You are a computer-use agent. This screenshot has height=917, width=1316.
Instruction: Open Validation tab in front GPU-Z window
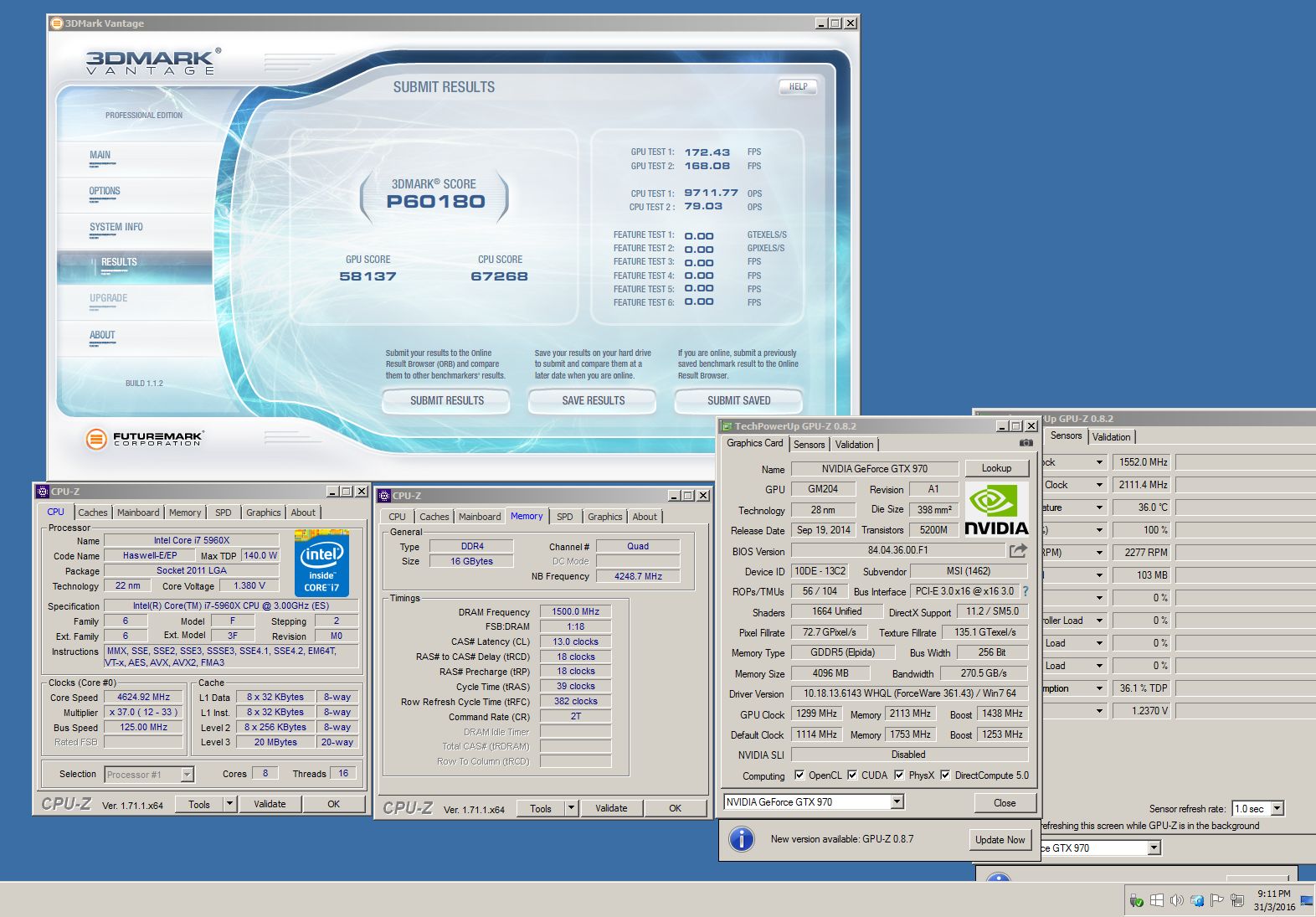(855, 445)
